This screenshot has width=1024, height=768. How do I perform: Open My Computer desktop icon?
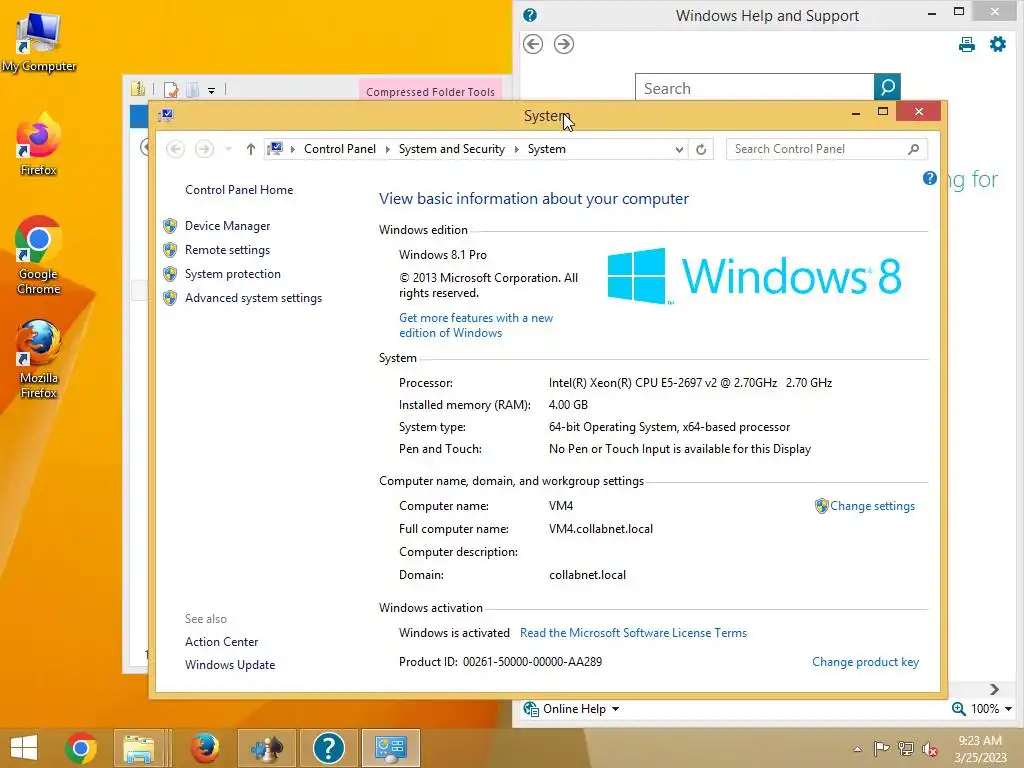pyautogui.click(x=39, y=42)
